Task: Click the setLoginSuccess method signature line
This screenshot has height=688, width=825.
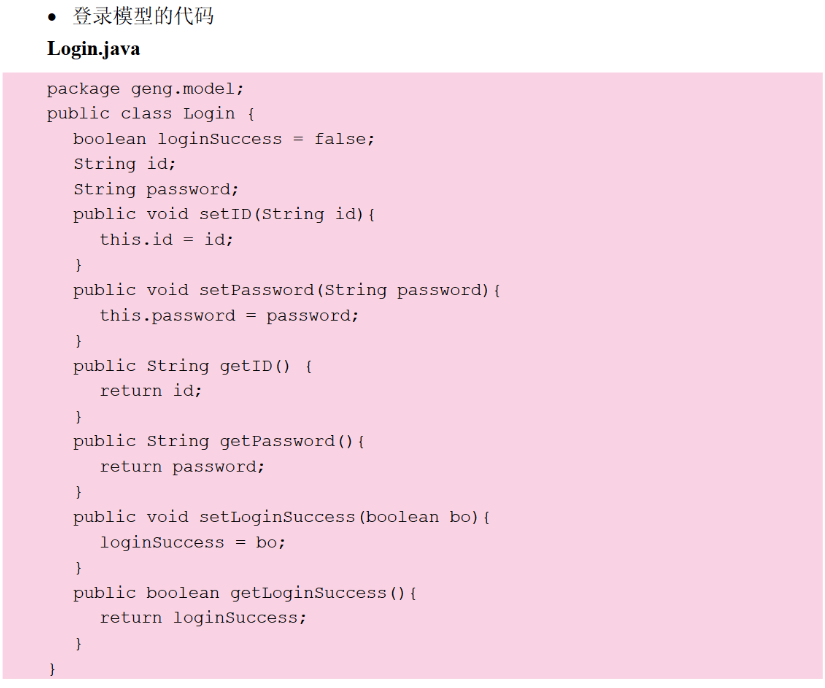Action: coord(281,517)
